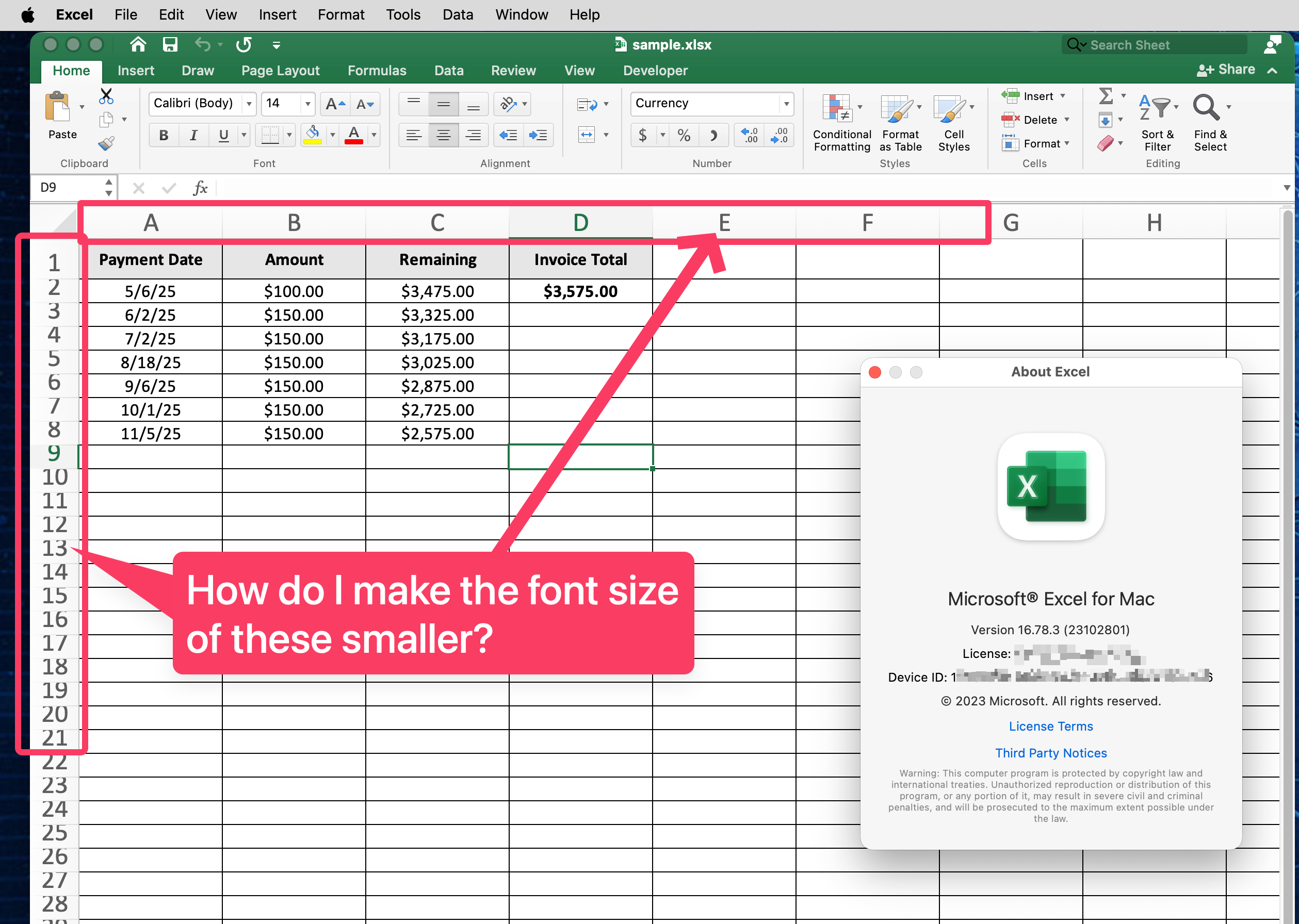Undo the last action in the title bar
Viewport: 1299px width, 924px height.
click(x=203, y=44)
